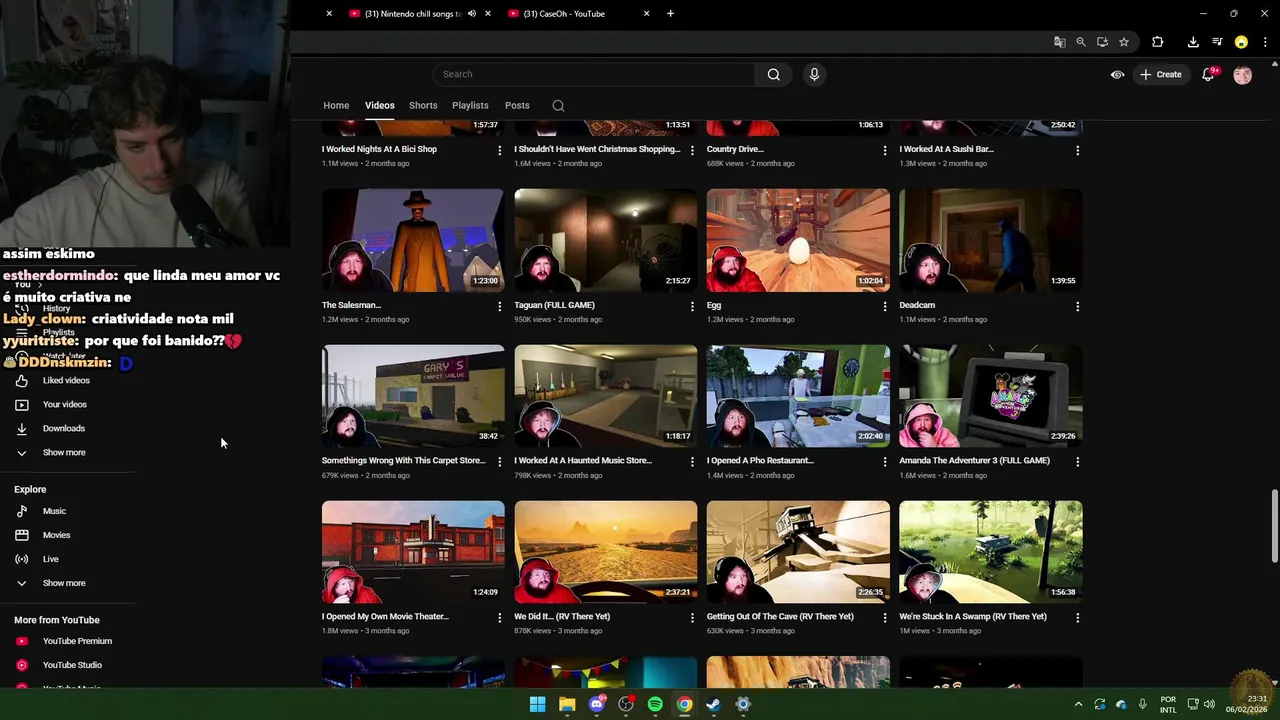Switch to the Shorts tab
The width and height of the screenshot is (1280, 720).
[423, 106]
